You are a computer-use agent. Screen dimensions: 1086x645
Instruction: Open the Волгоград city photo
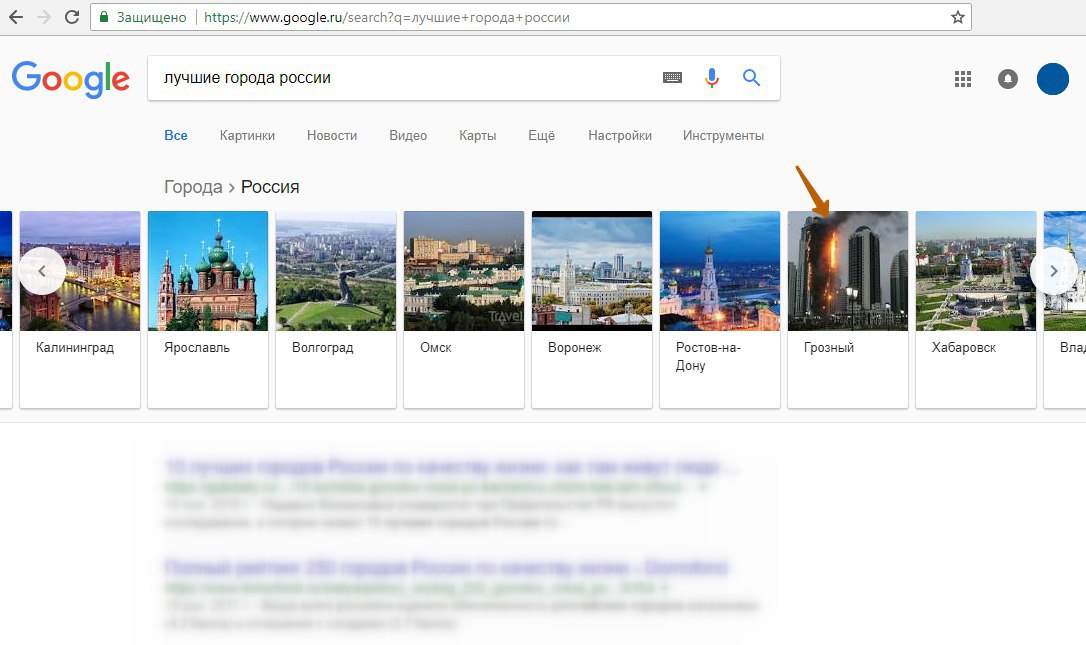[x=336, y=271]
